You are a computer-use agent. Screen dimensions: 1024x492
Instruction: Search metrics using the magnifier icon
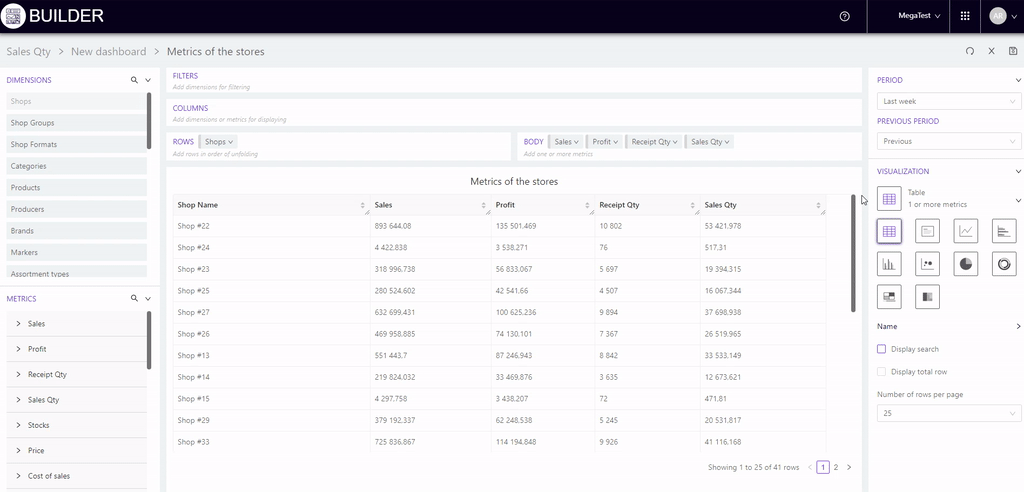(134, 298)
